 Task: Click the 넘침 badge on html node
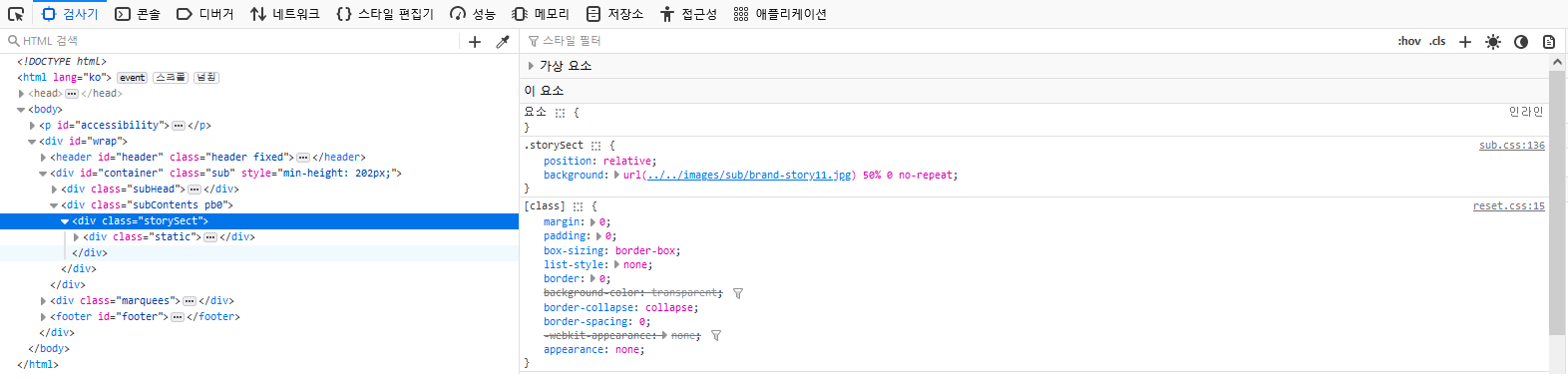[205, 77]
